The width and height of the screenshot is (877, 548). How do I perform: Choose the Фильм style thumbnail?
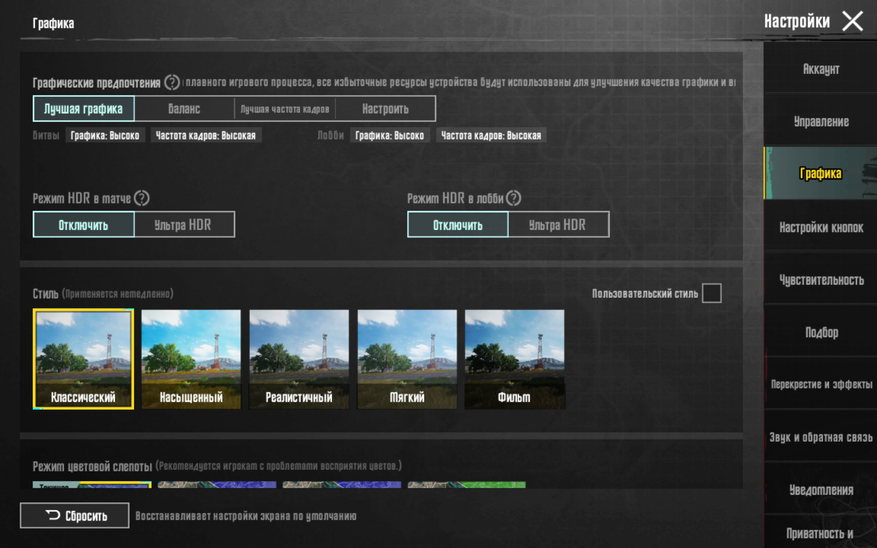tap(515, 359)
